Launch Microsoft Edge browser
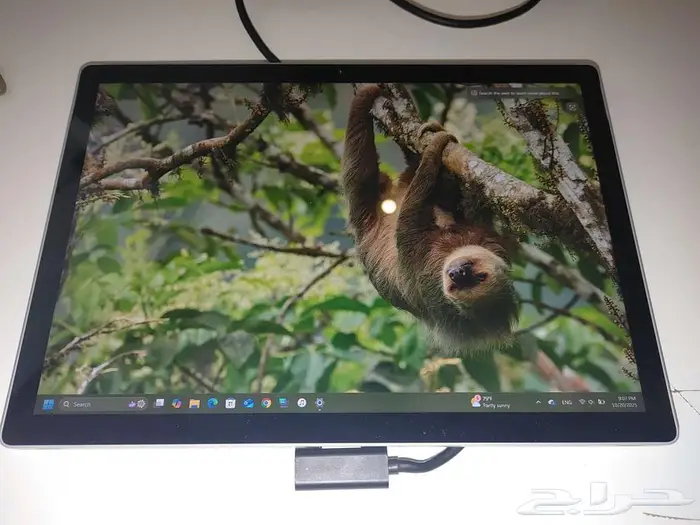This screenshot has height=525, width=700. [212, 403]
